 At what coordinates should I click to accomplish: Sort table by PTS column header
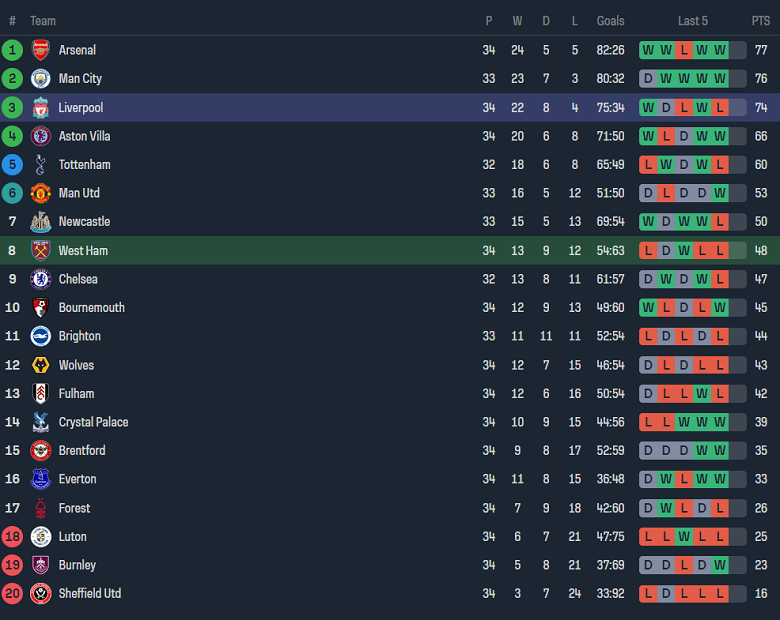(x=761, y=21)
